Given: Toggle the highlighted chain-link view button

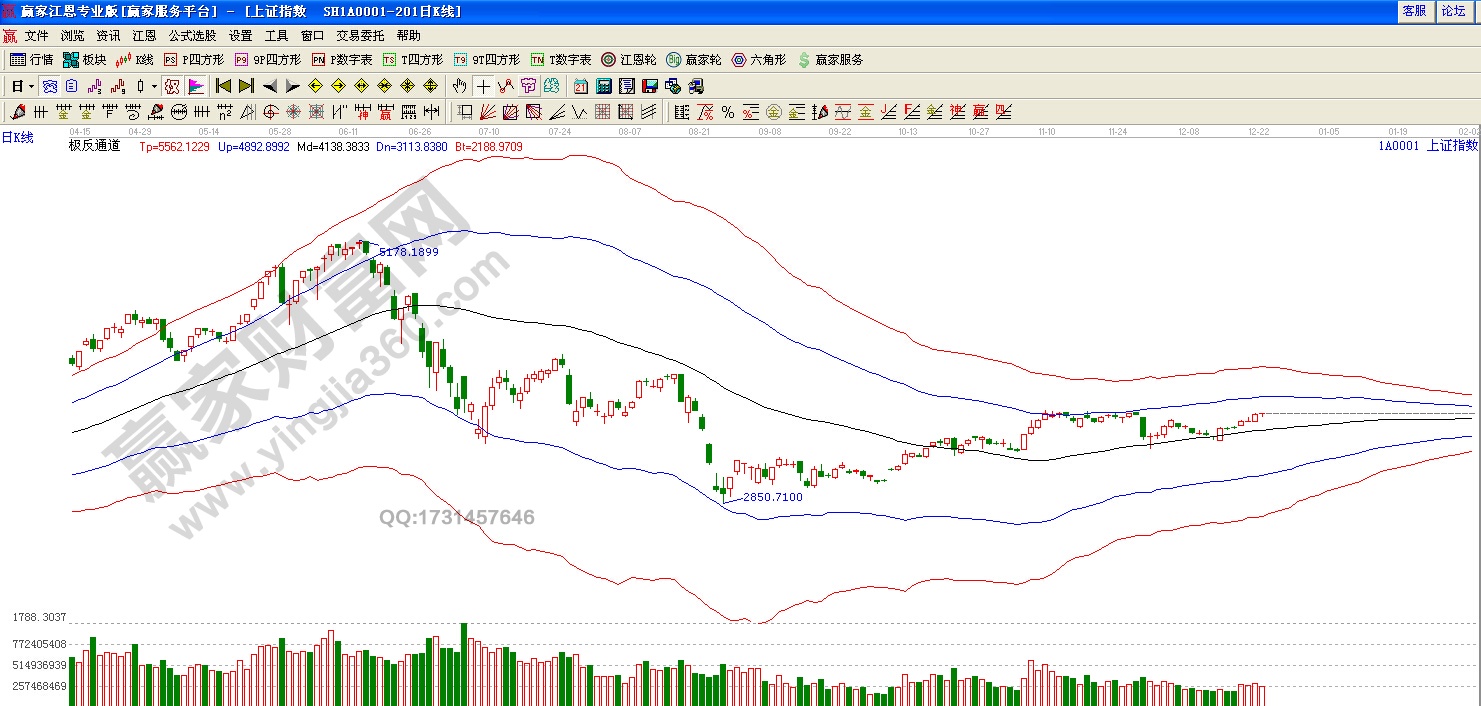Looking at the screenshot, I should click(x=49, y=86).
